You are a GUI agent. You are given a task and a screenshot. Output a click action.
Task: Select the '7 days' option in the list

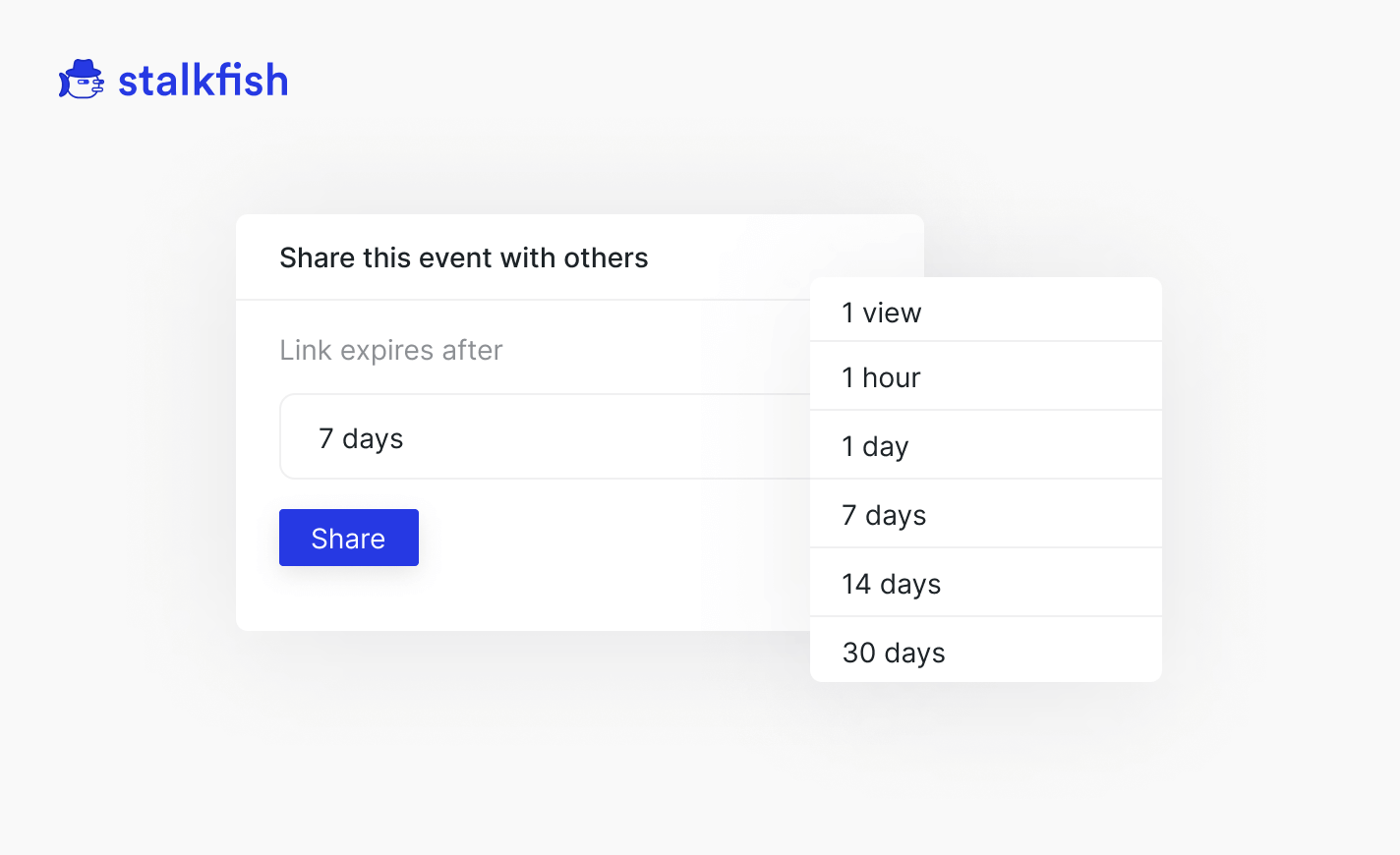pyautogui.click(x=986, y=514)
